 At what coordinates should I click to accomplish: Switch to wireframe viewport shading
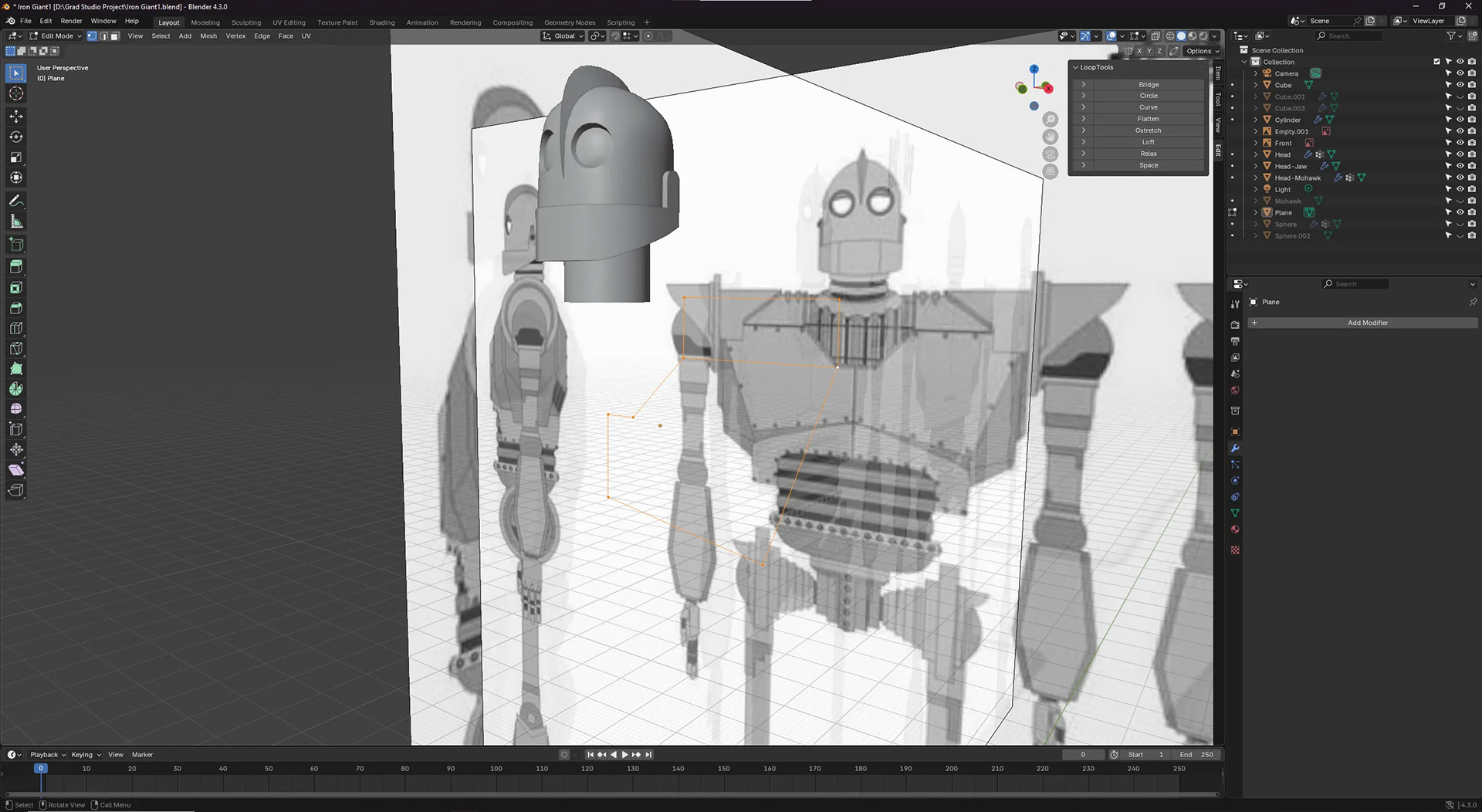1170,36
